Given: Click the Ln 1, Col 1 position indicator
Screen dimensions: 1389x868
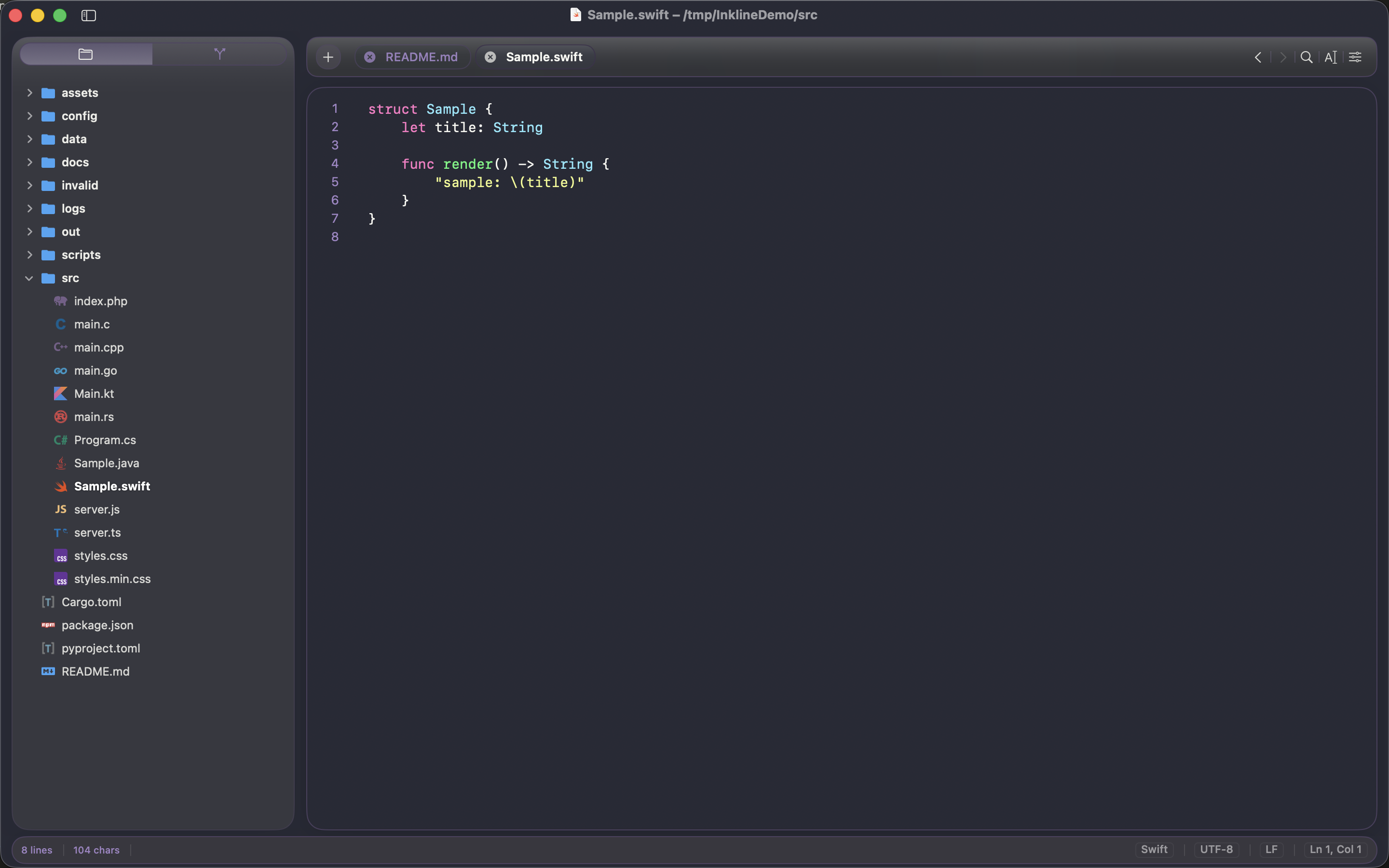Looking at the screenshot, I should point(1335,850).
